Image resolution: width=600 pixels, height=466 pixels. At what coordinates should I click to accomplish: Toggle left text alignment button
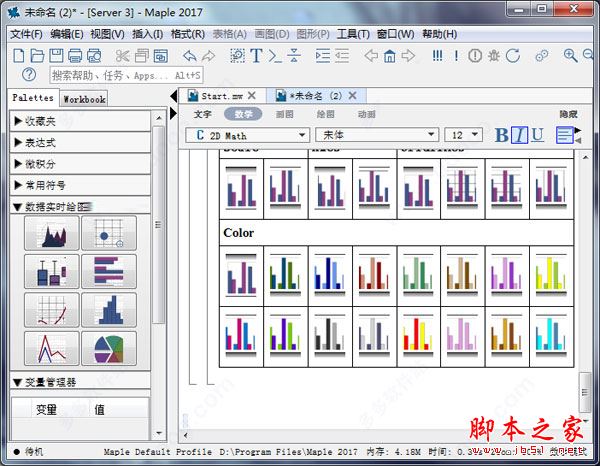pyautogui.click(x=564, y=135)
